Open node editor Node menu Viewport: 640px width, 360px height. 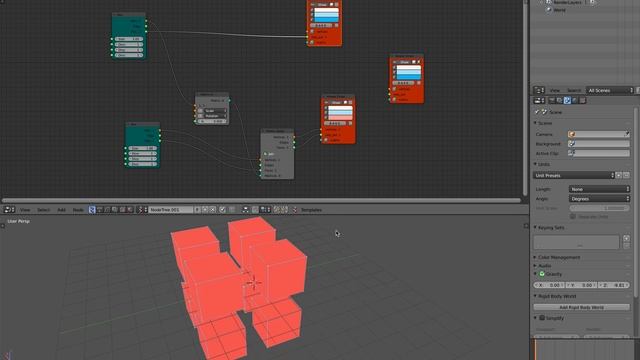78,210
